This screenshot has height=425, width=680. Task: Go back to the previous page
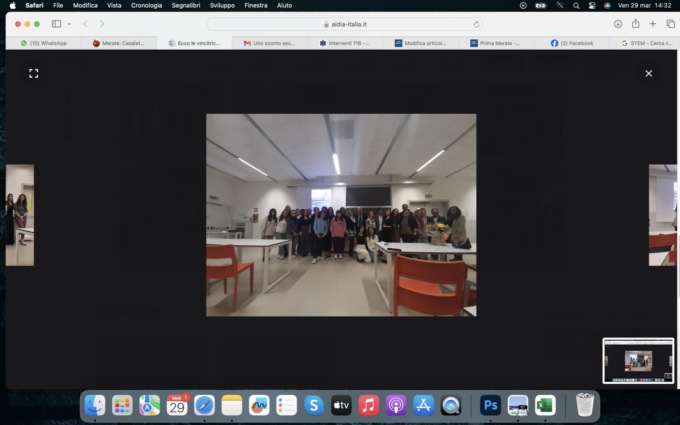point(85,24)
